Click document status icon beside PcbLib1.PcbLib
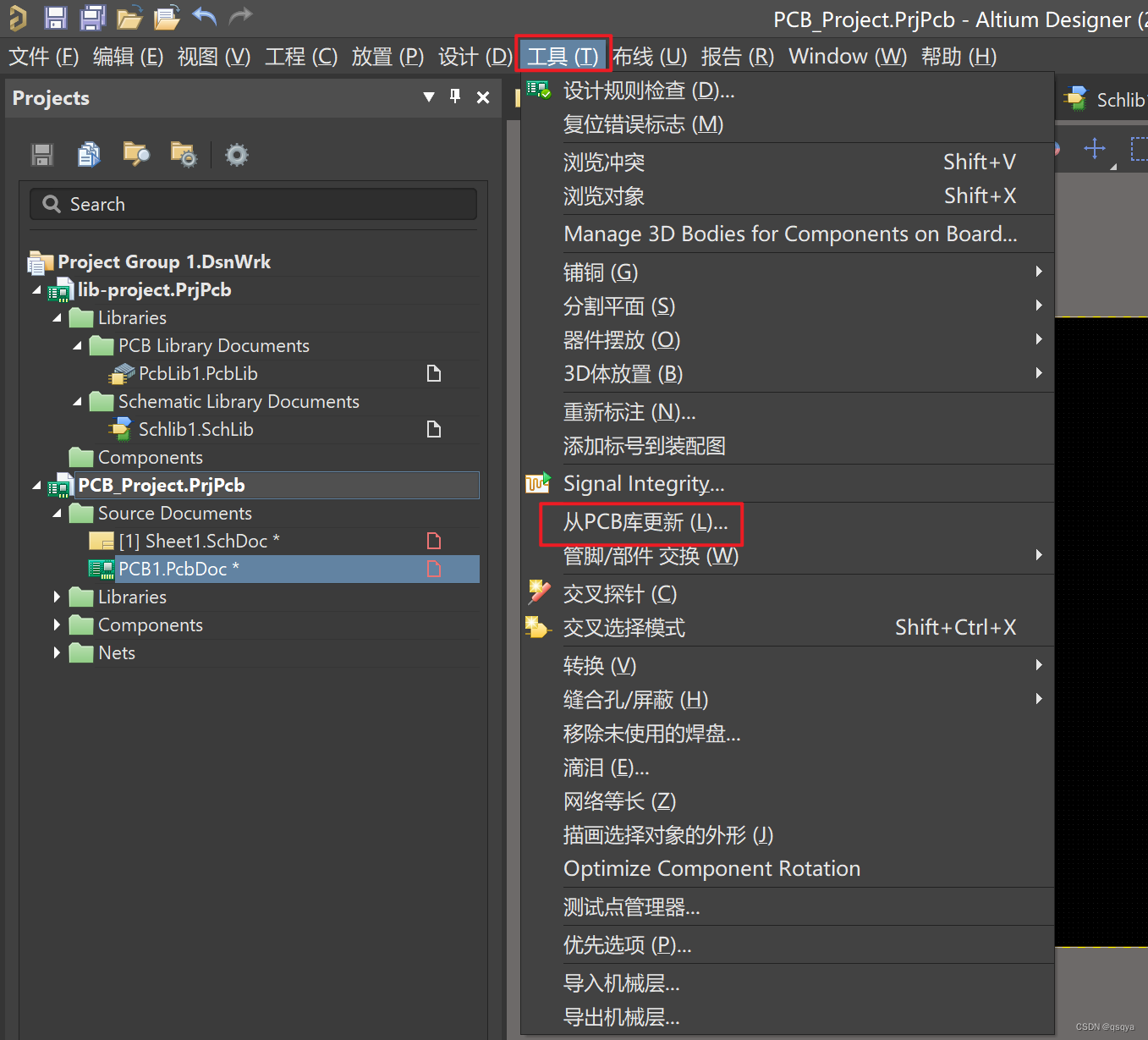 (434, 373)
